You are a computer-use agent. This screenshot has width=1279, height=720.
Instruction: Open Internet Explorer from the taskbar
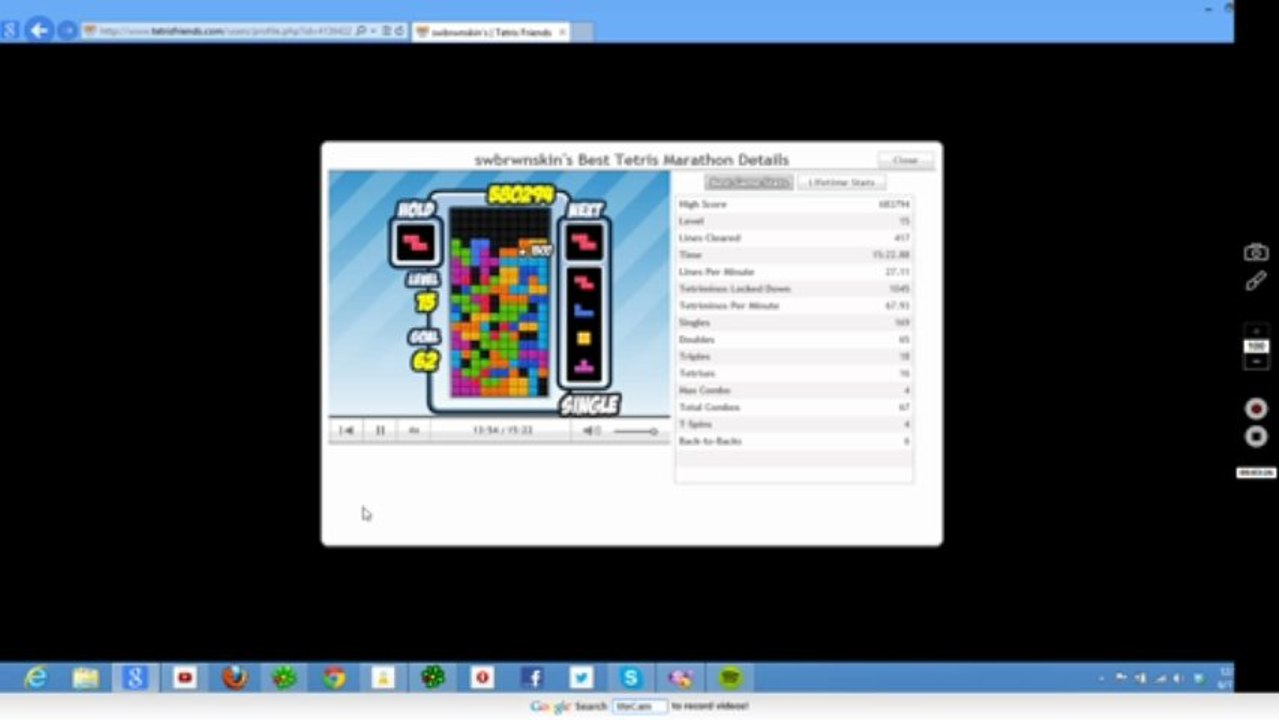point(36,678)
